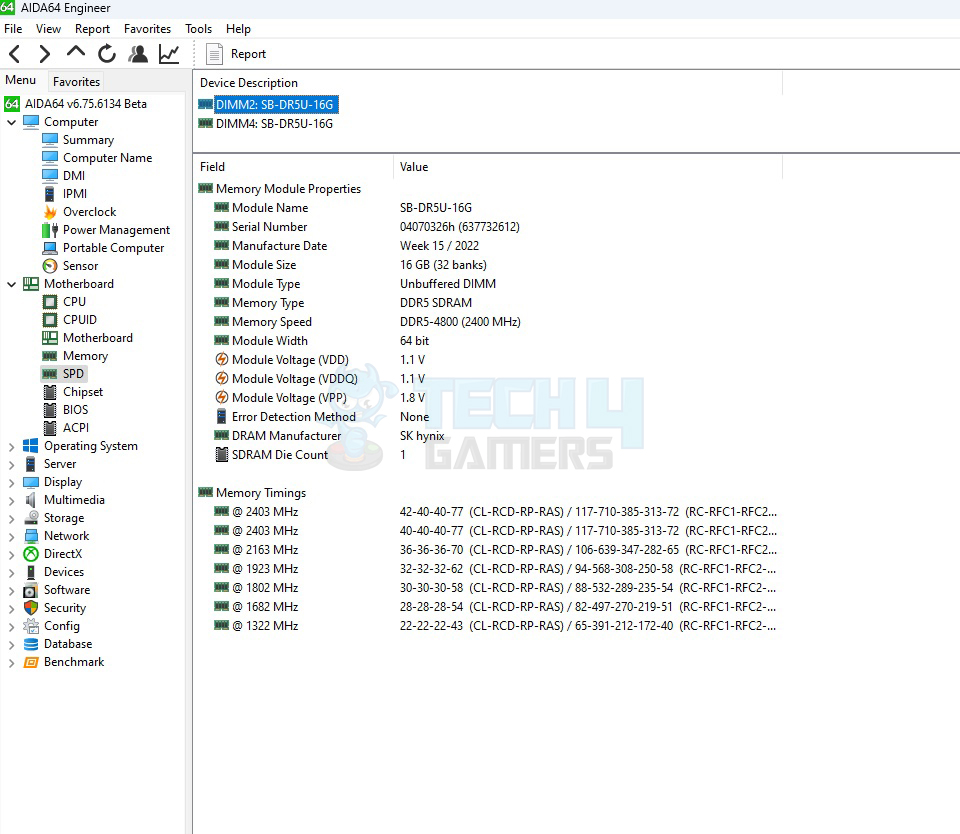Viewport: 960px width, 834px height.
Task: Select the CPU chip icon
Action: click(x=50, y=302)
